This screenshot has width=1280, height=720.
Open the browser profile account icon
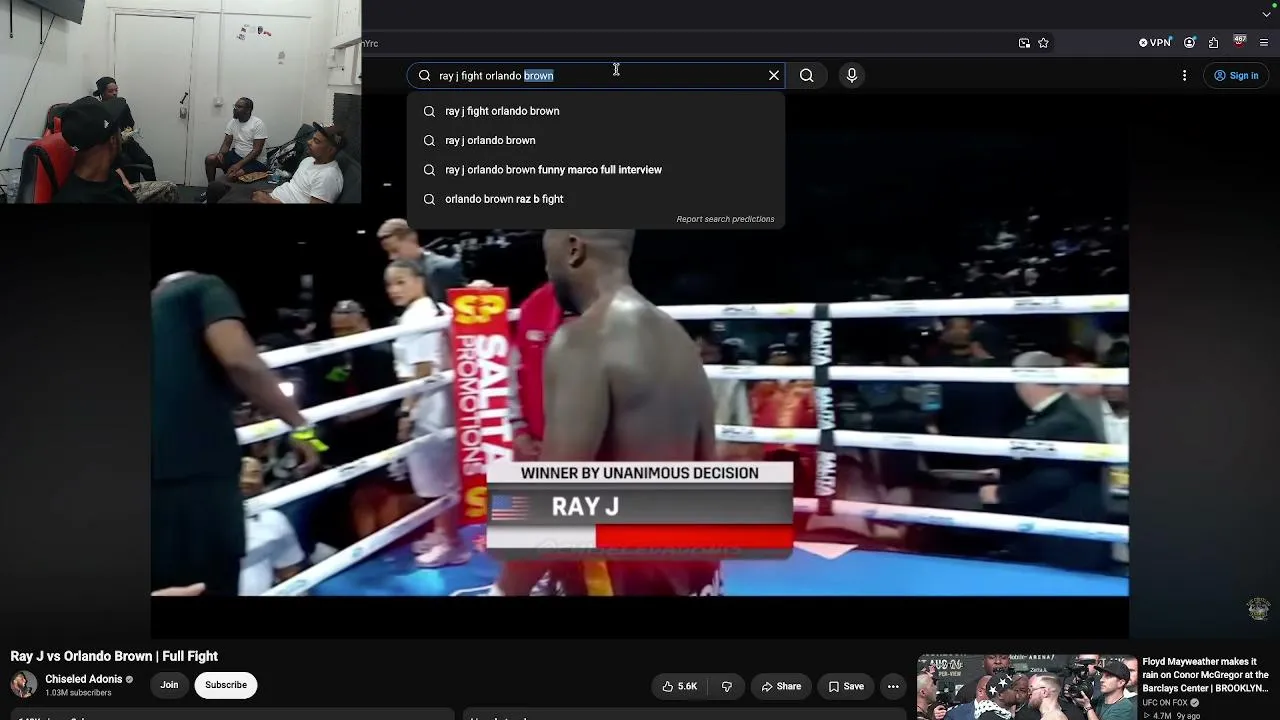point(1189,43)
